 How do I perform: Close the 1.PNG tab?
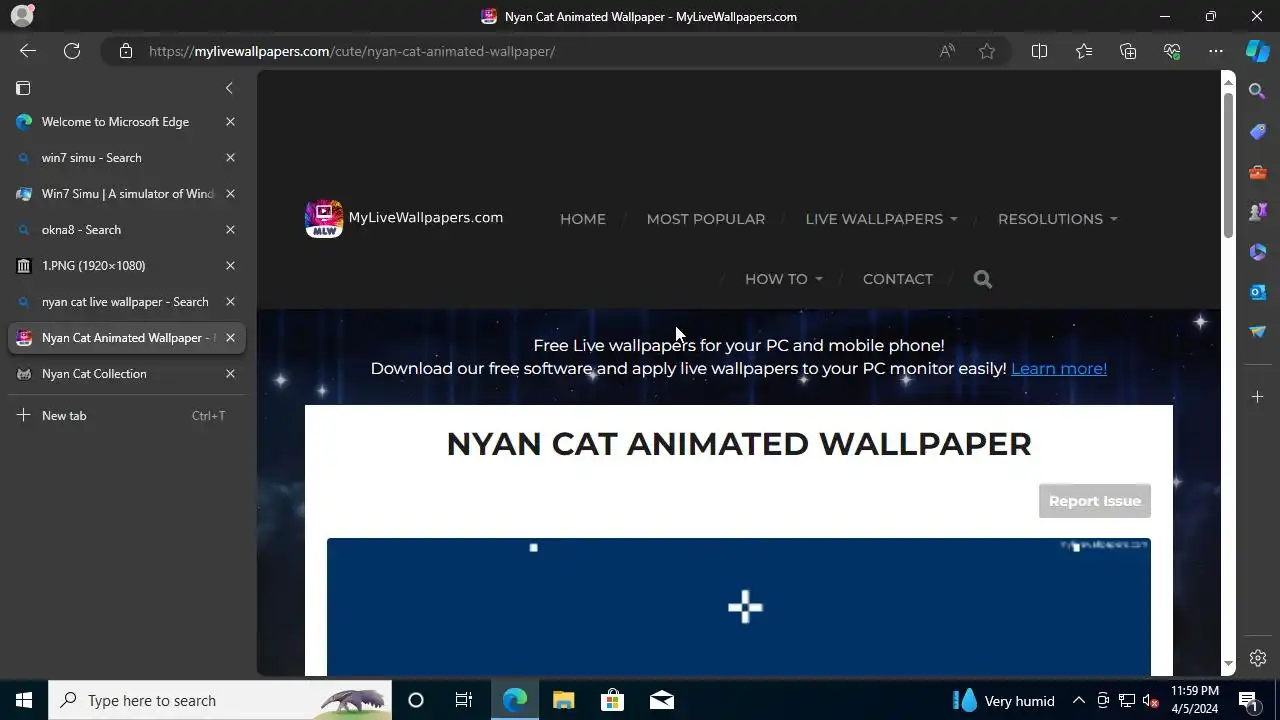coord(230,266)
